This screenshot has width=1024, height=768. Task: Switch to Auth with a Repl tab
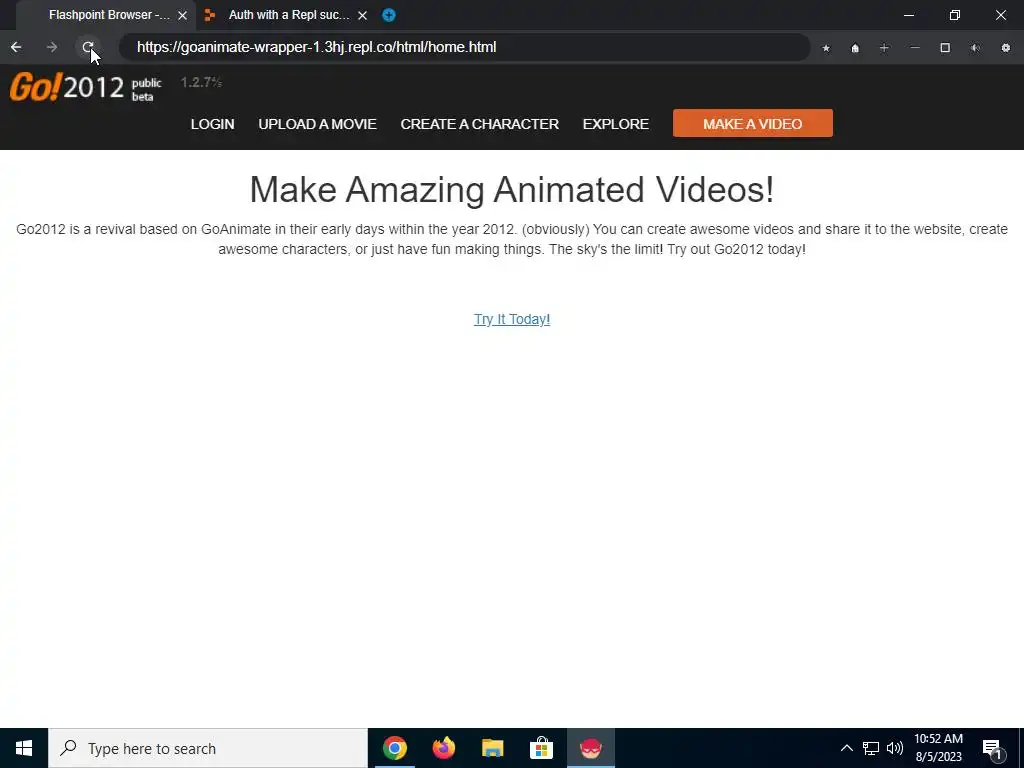(x=286, y=15)
